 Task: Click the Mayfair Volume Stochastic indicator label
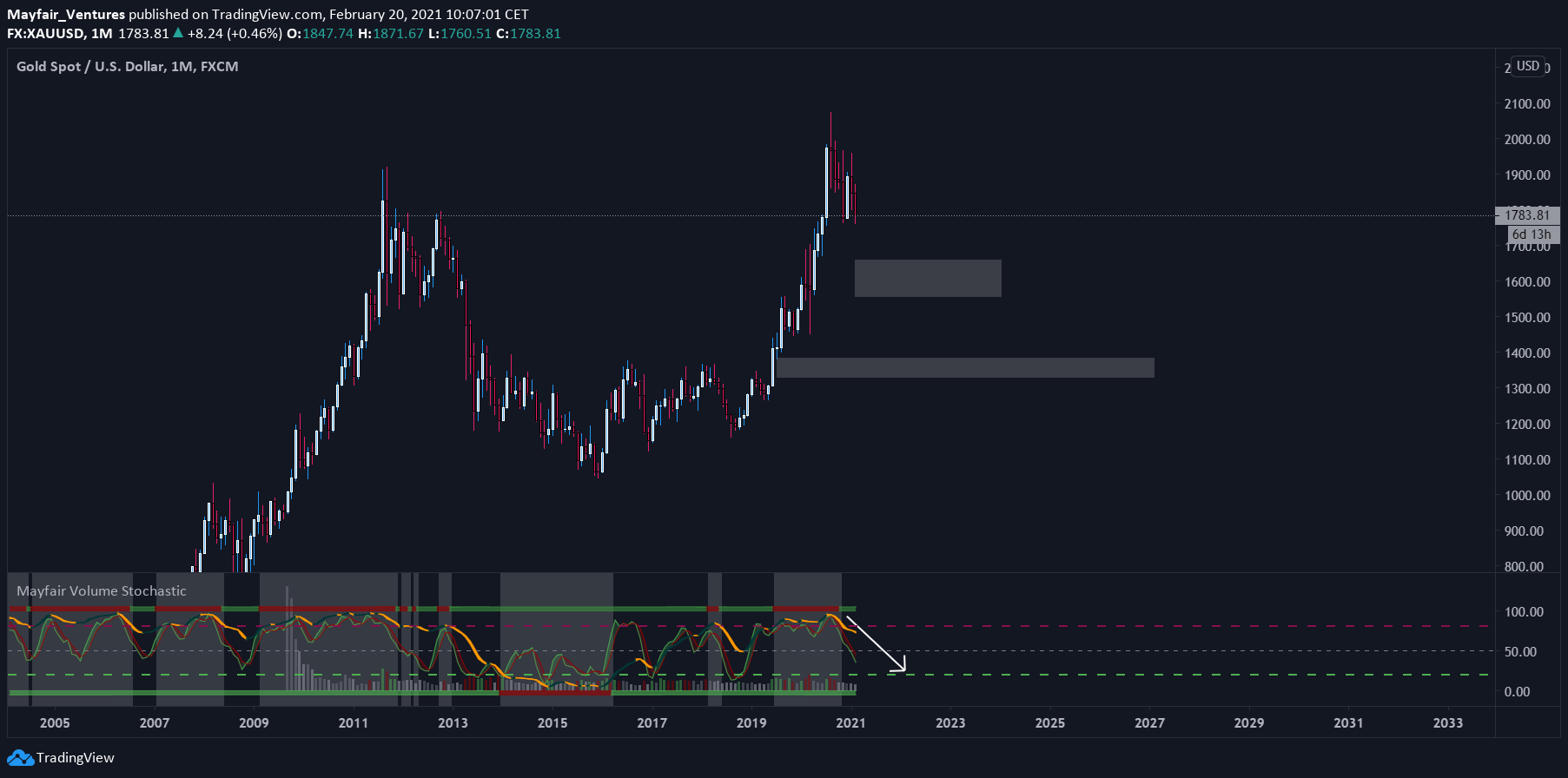(x=102, y=591)
